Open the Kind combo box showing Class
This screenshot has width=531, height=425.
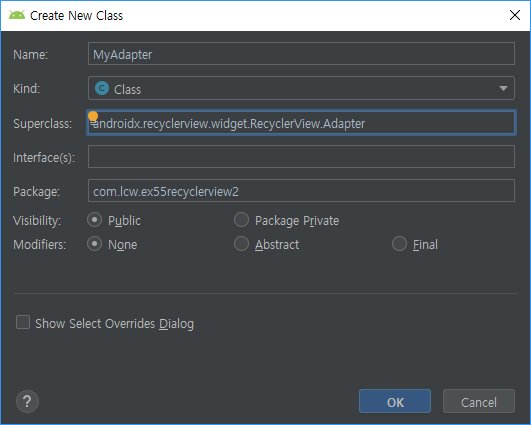(301, 88)
